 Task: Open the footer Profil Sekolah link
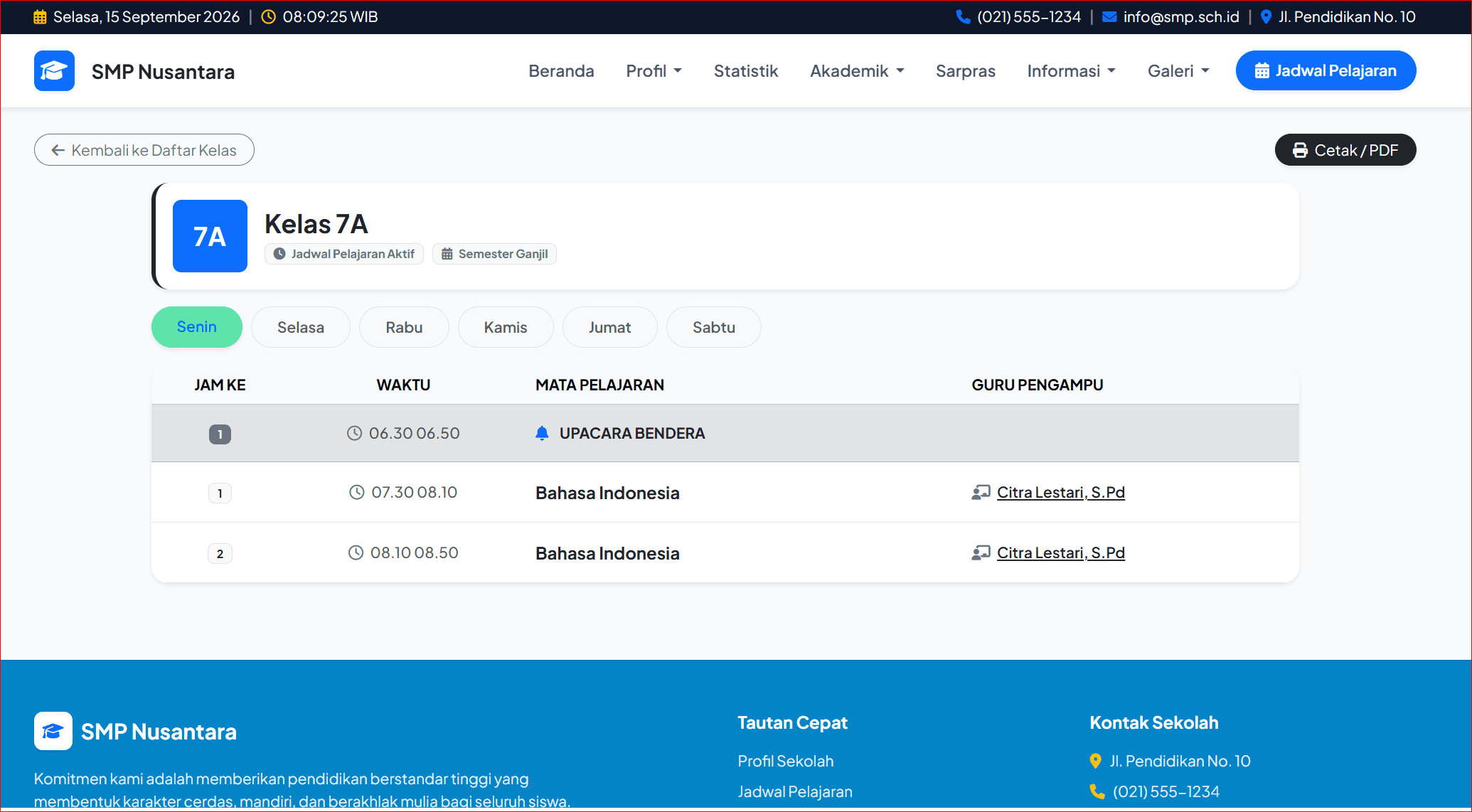(x=786, y=761)
